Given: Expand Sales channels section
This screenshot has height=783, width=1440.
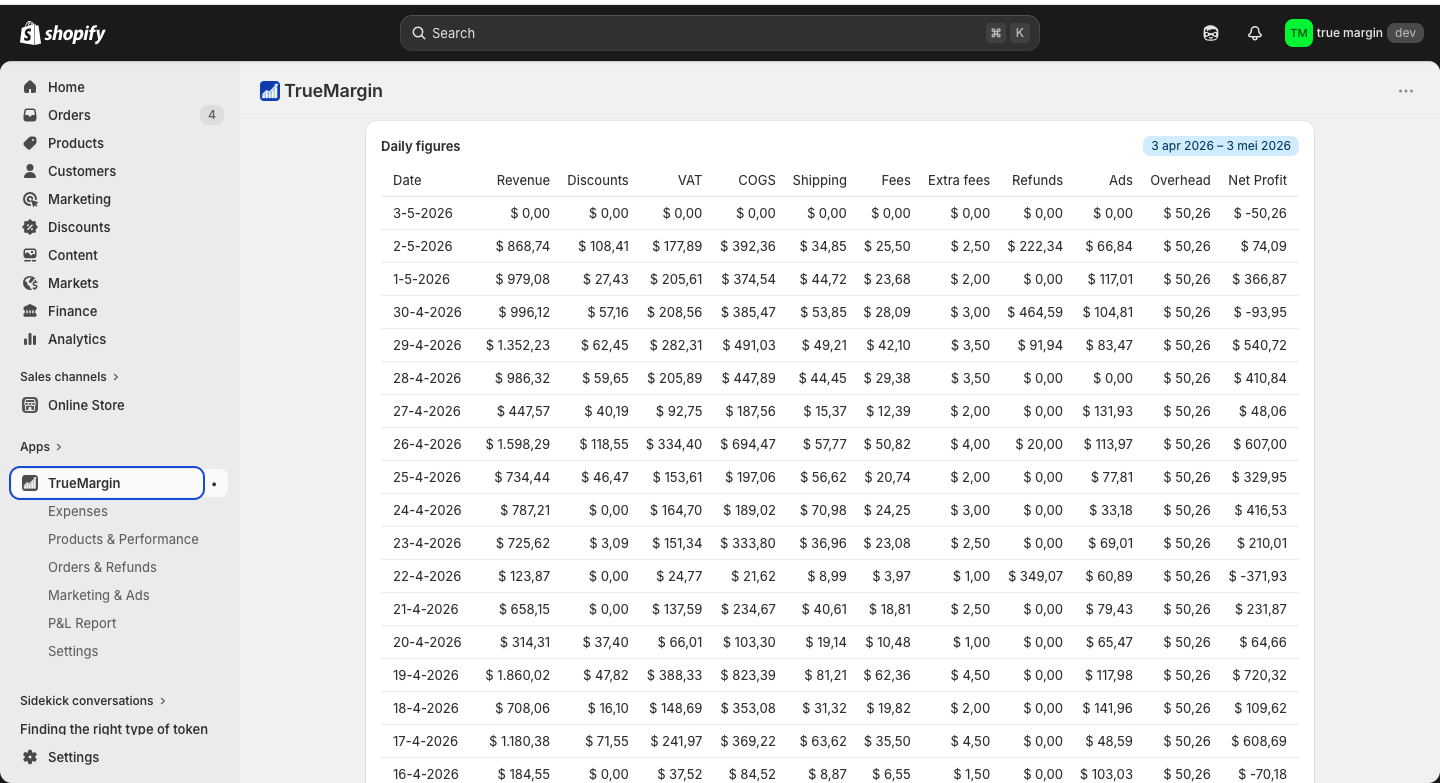Looking at the screenshot, I should (69, 377).
